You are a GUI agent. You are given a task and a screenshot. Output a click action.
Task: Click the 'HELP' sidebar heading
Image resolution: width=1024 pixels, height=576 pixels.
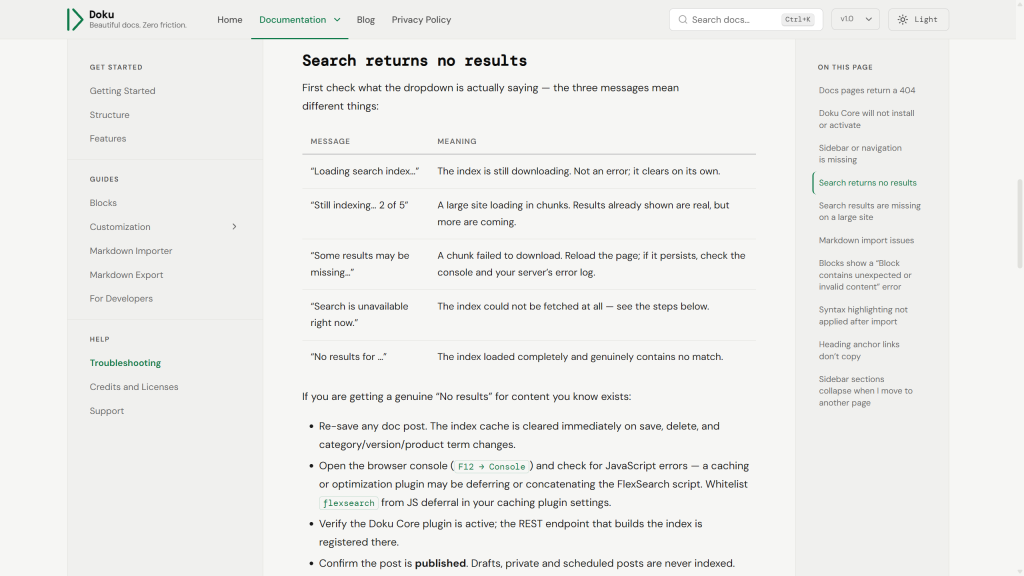point(99,340)
